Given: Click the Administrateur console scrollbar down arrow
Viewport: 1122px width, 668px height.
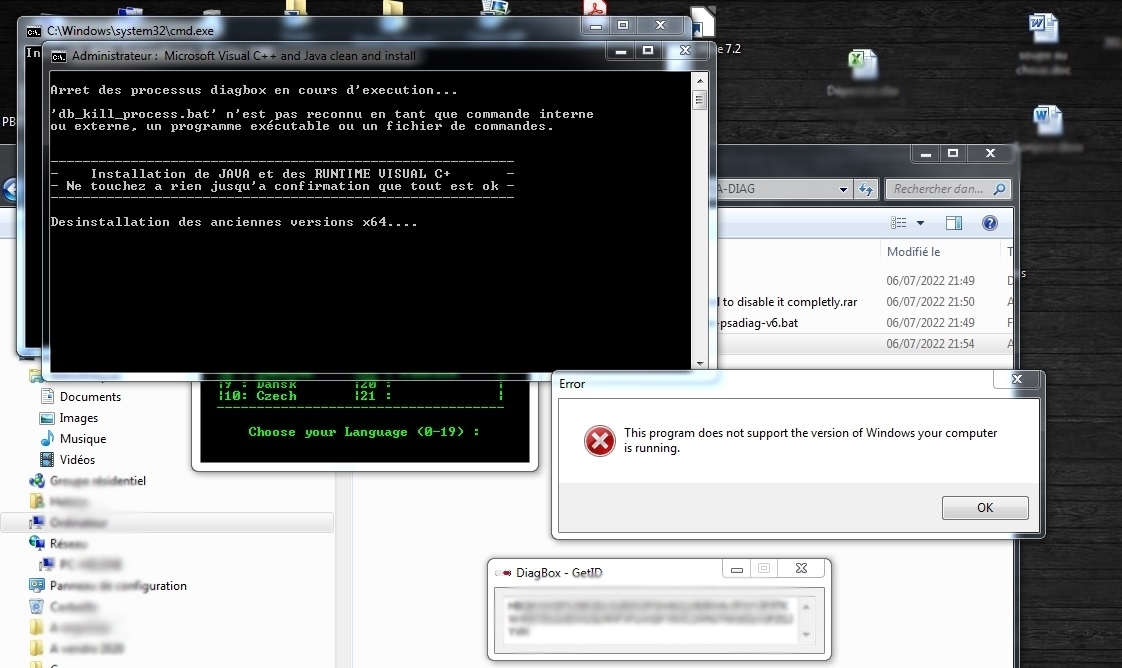Looking at the screenshot, I should 700,363.
